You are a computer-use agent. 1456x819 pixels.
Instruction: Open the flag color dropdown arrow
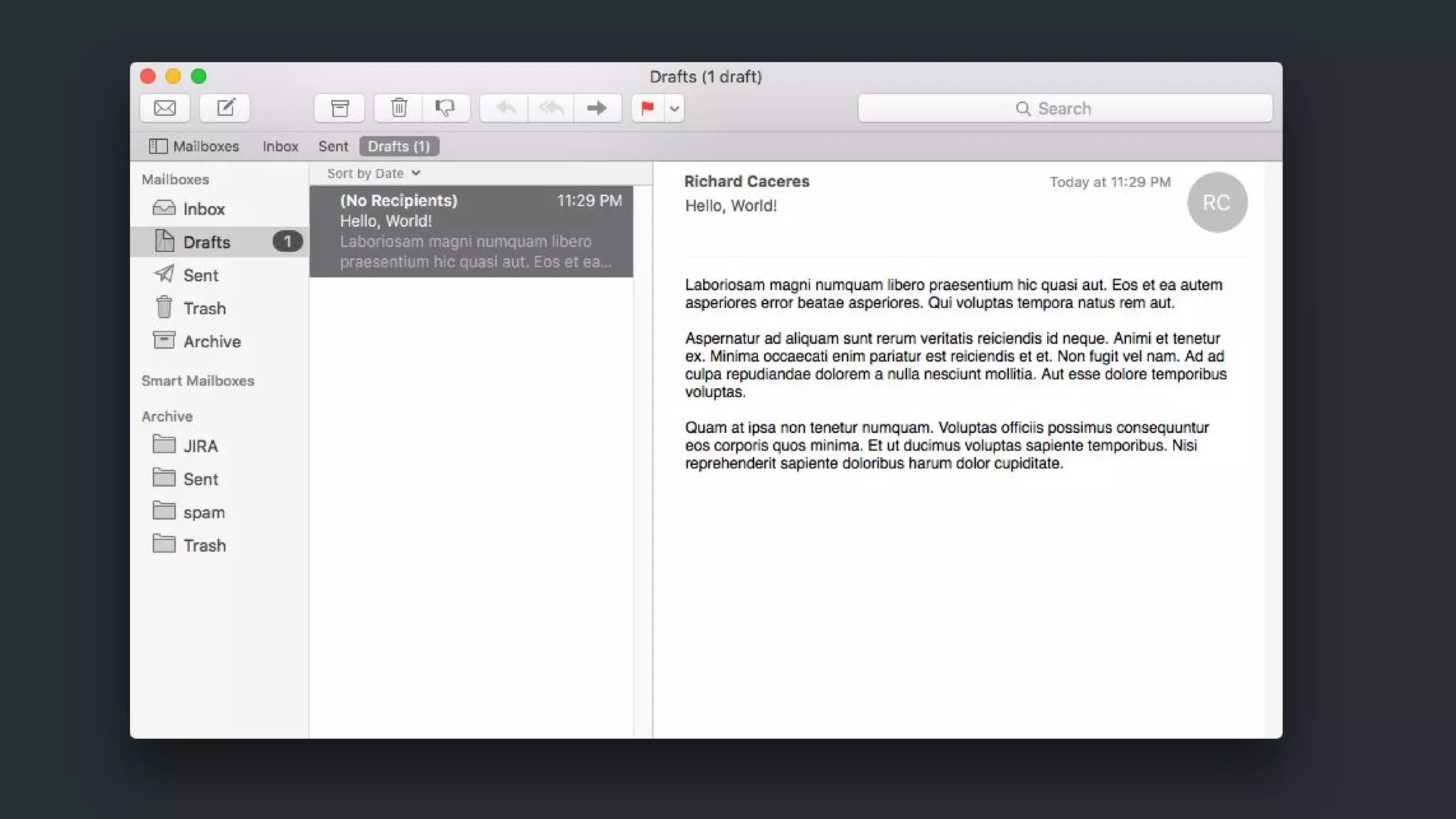pyautogui.click(x=675, y=109)
